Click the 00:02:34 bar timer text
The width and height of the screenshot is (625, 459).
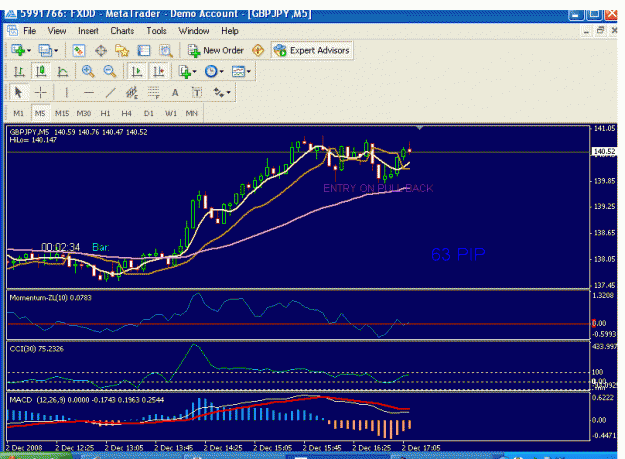[x=61, y=247]
